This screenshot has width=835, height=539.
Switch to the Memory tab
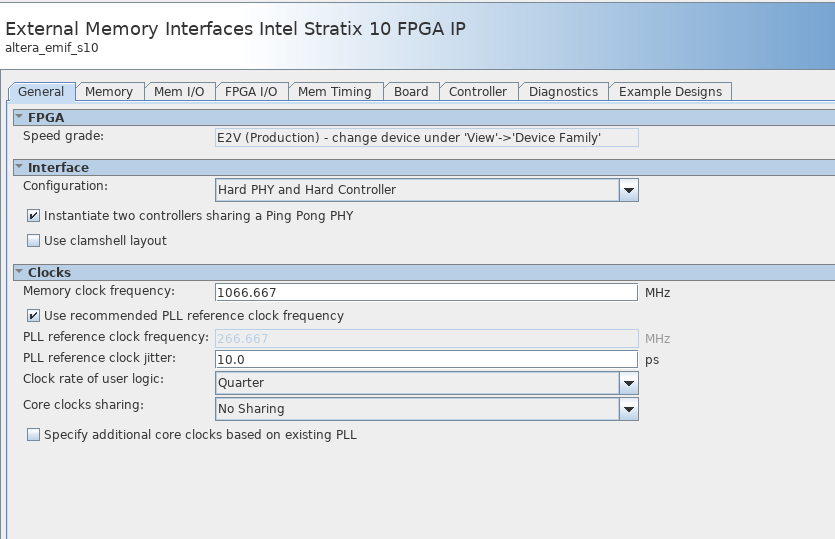tap(109, 92)
